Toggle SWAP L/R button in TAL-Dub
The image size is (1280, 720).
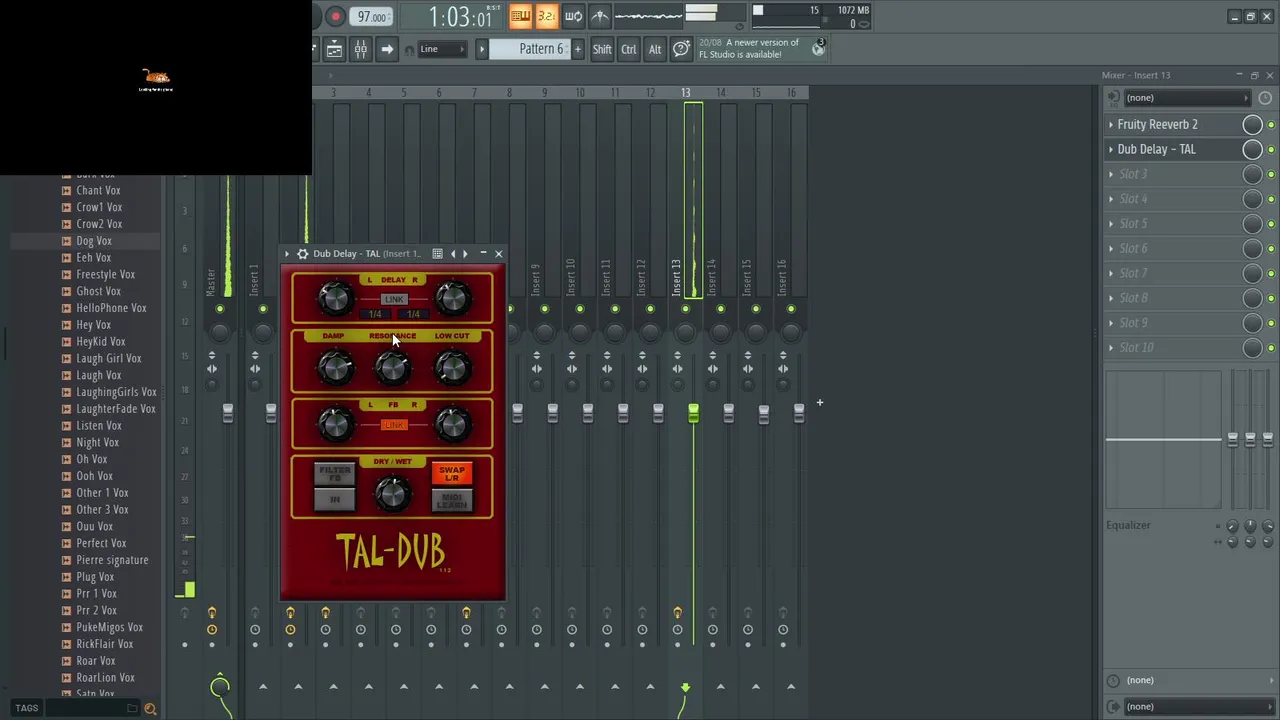click(452, 473)
